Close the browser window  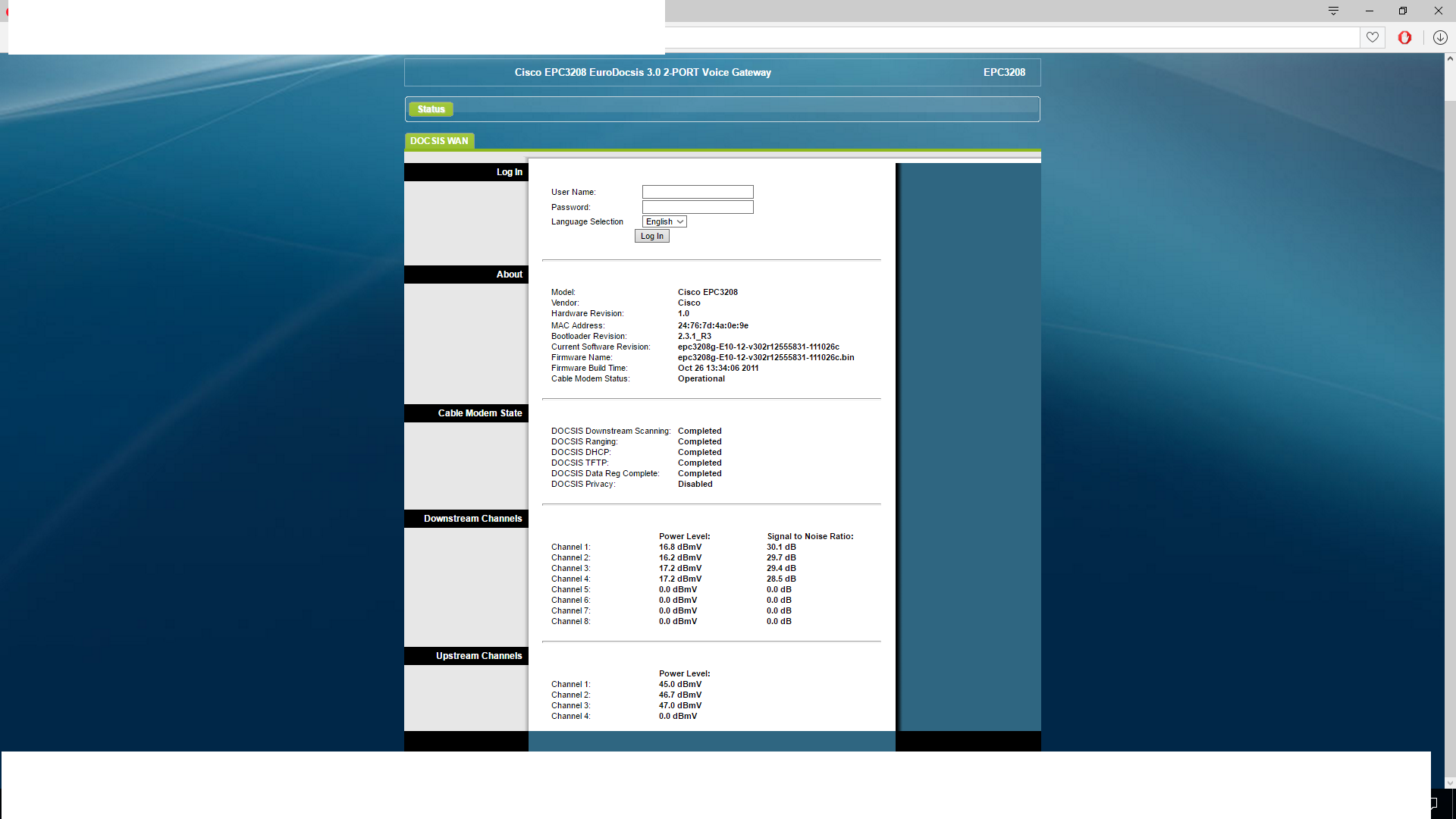point(1438,11)
